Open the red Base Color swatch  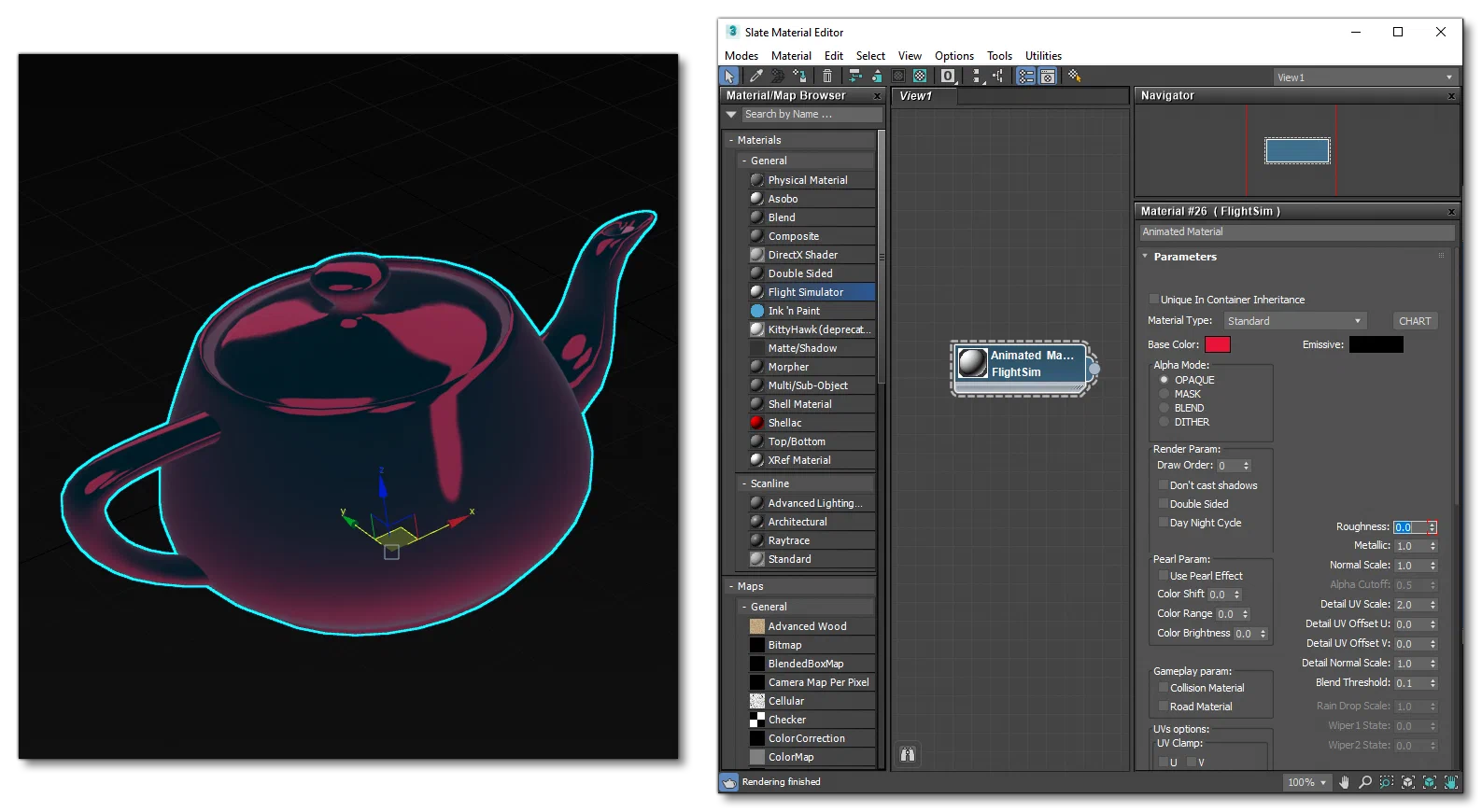(x=1218, y=344)
